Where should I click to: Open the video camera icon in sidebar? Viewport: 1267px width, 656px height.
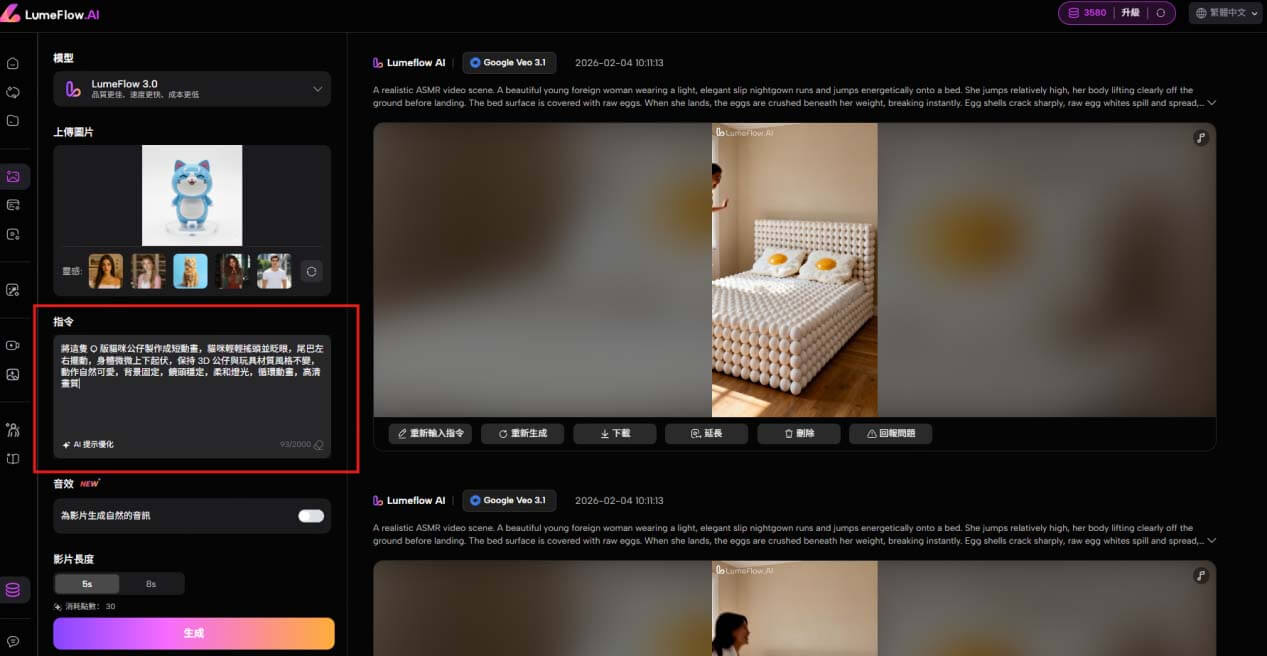click(13, 345)
